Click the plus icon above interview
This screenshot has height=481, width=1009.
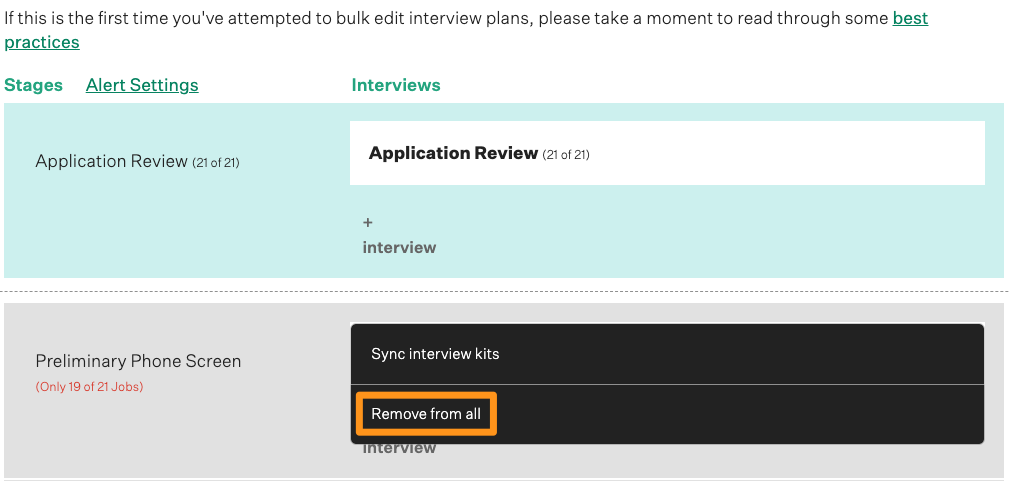[368, 223]
